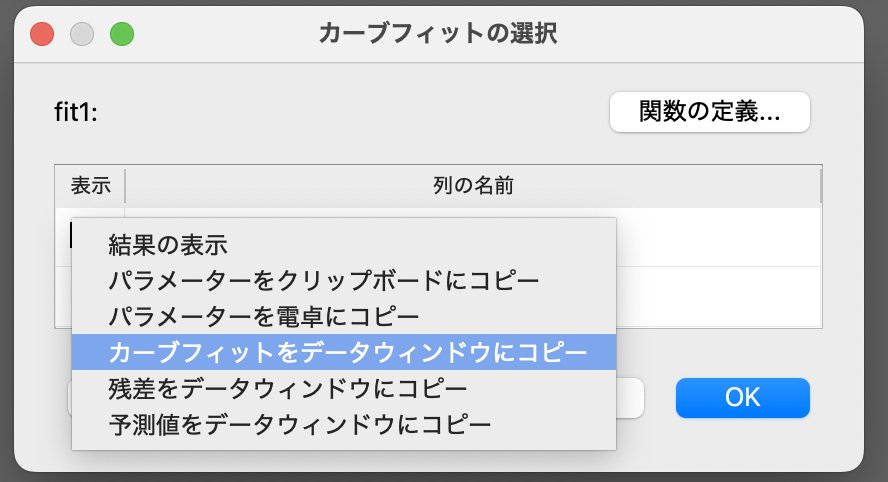
Task: Pick カーブフィットをデータウィンドウにコピー menu item
Action: point(347,352)
